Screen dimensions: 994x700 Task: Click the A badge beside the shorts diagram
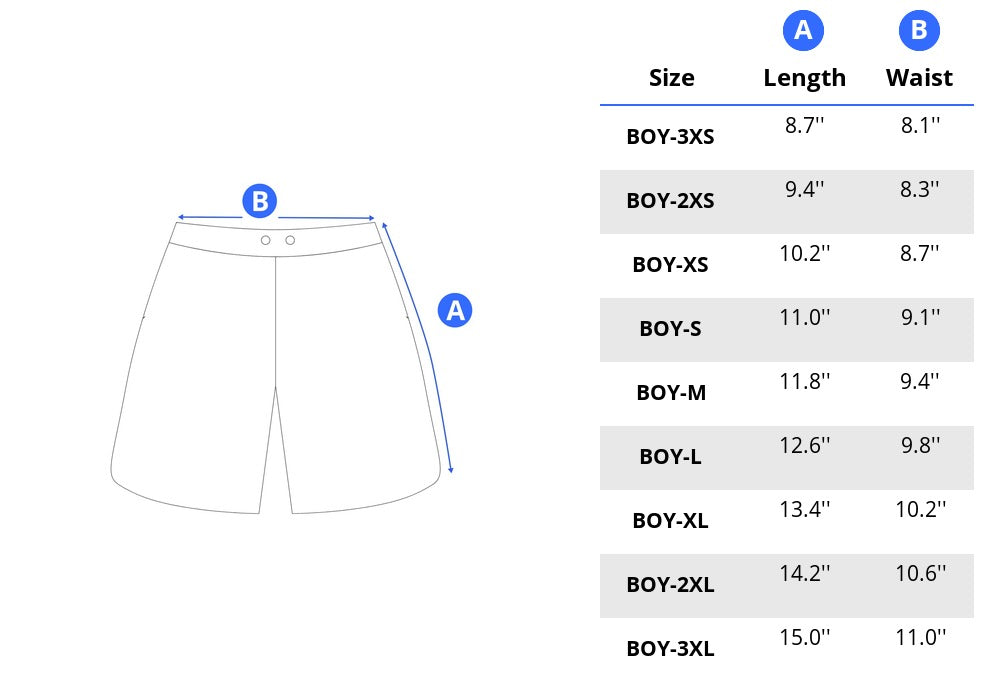pos(455,310)
